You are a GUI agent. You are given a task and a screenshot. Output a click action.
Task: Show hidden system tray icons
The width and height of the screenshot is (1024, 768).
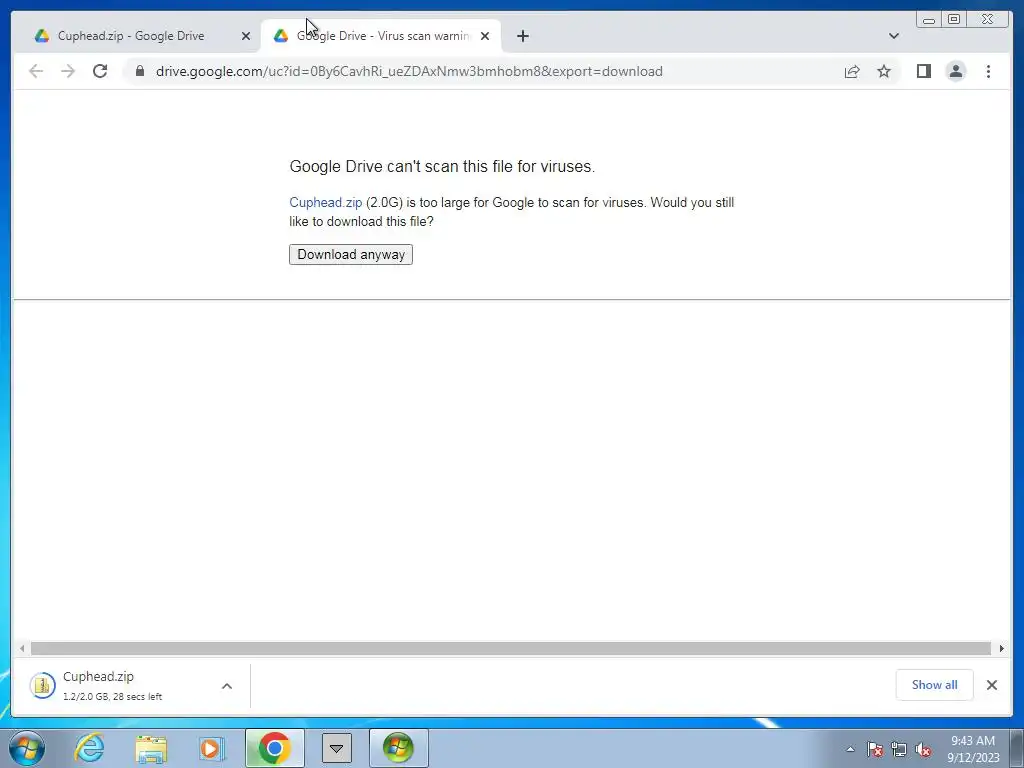[850, 749]
